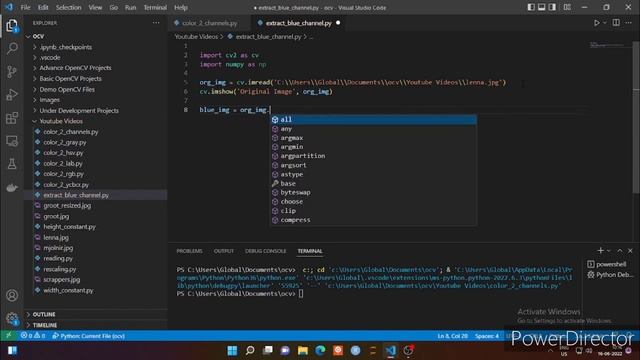Open Windows Start button in taskbar

pyautogui.click(x=232, y=350)
